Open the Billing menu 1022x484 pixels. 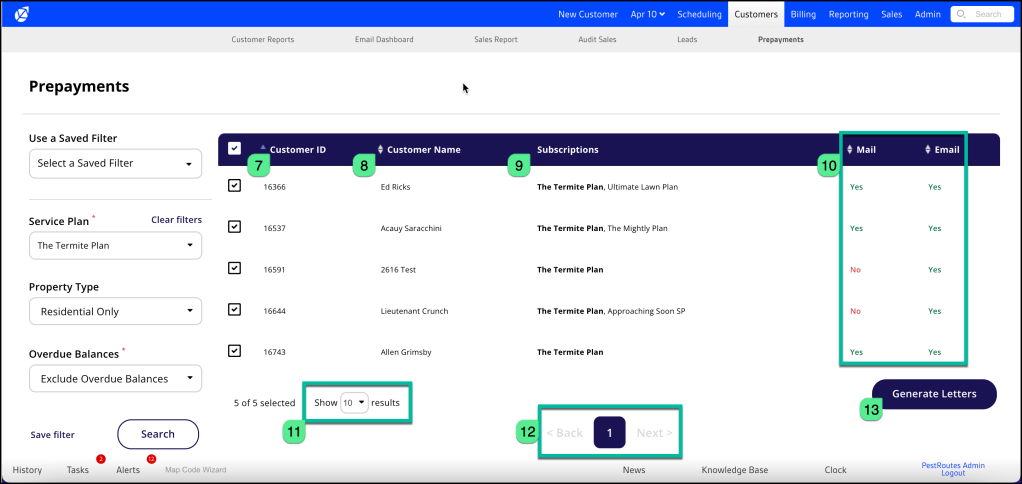(803, 14)
